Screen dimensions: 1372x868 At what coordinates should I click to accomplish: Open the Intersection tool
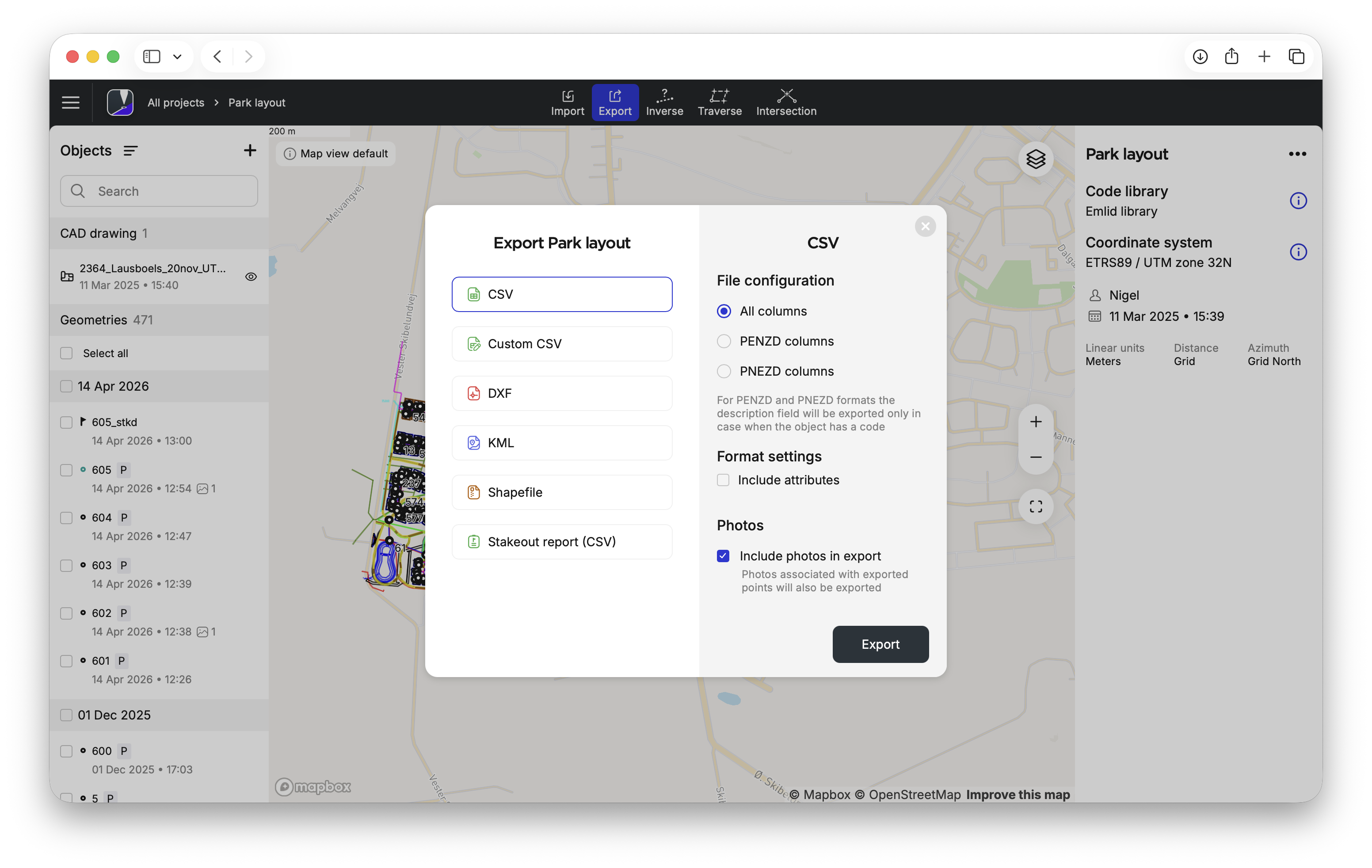(786, 103)
